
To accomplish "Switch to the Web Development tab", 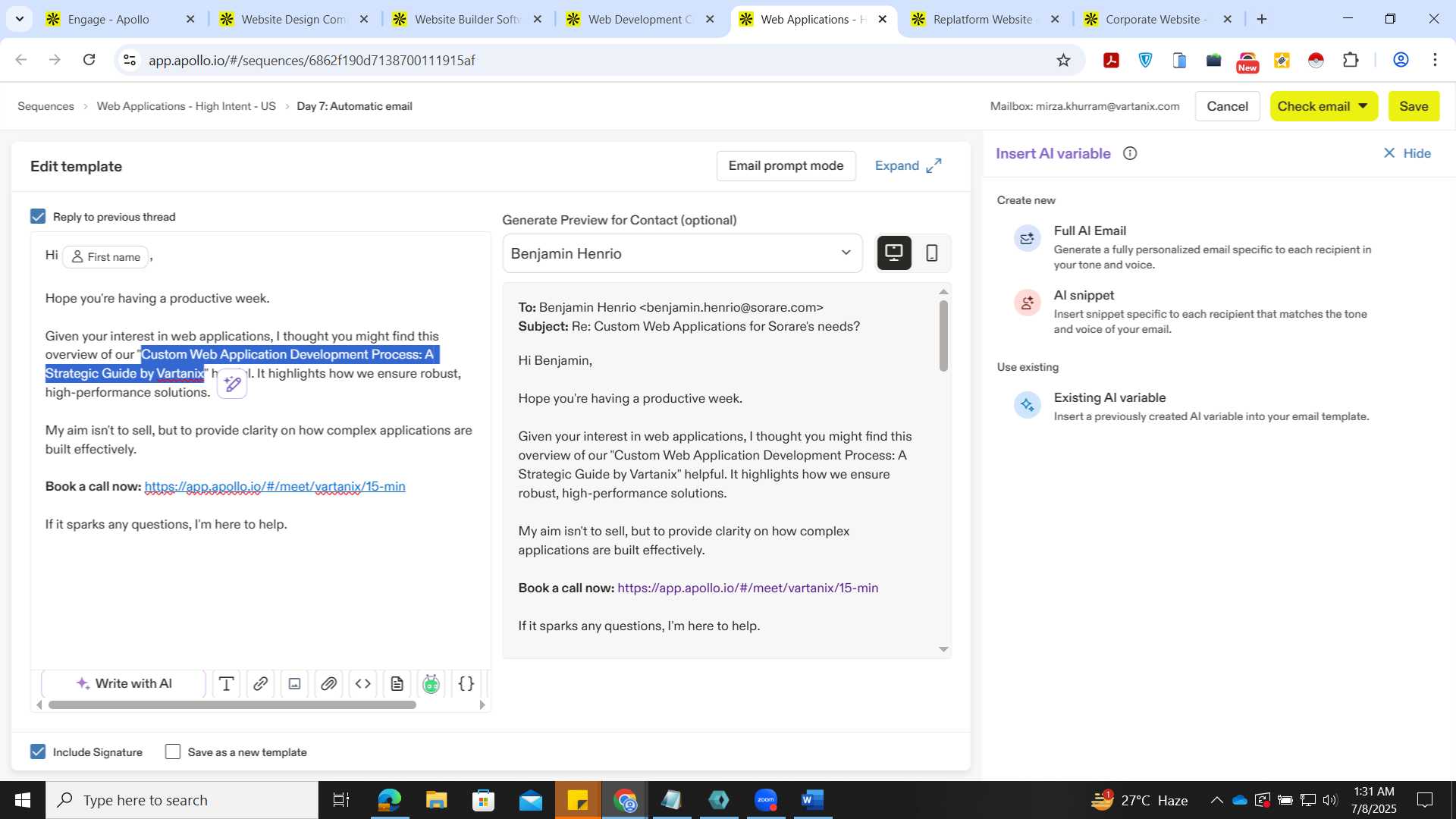I will pos(639,19).
